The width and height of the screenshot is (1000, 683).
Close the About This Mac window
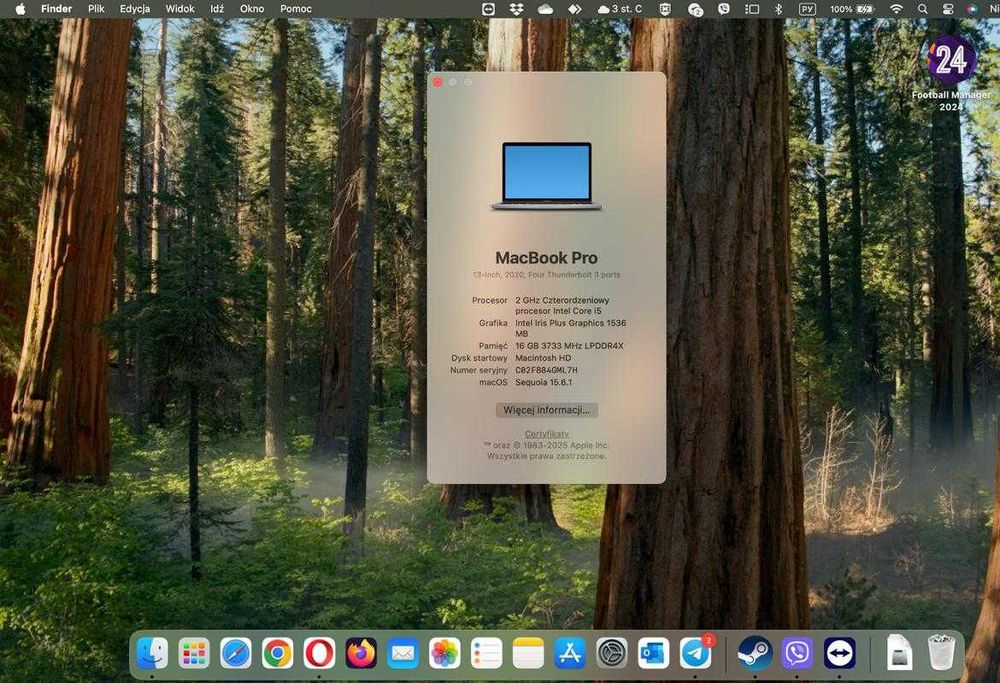point(438,82)
